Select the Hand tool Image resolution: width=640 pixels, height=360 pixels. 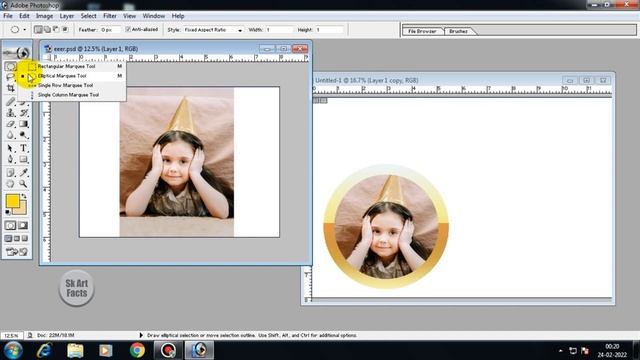(x=11, y=184)
